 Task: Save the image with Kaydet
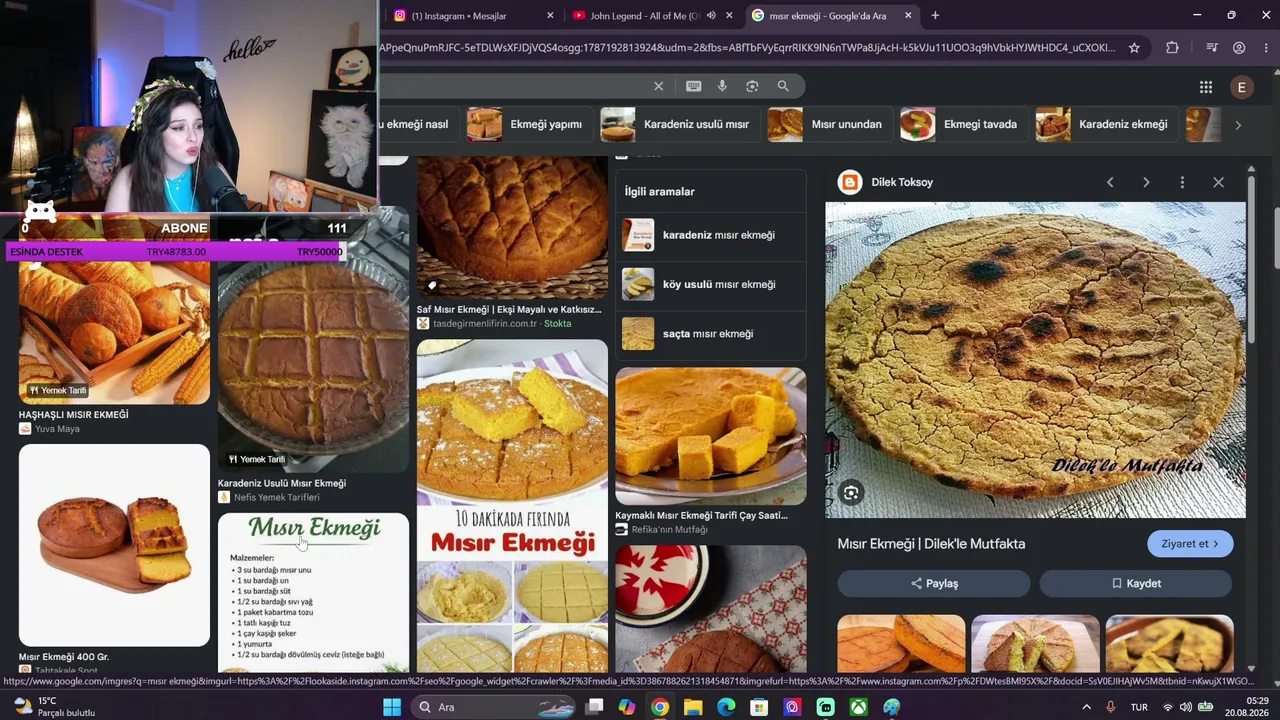click(x=1136, y=583)
